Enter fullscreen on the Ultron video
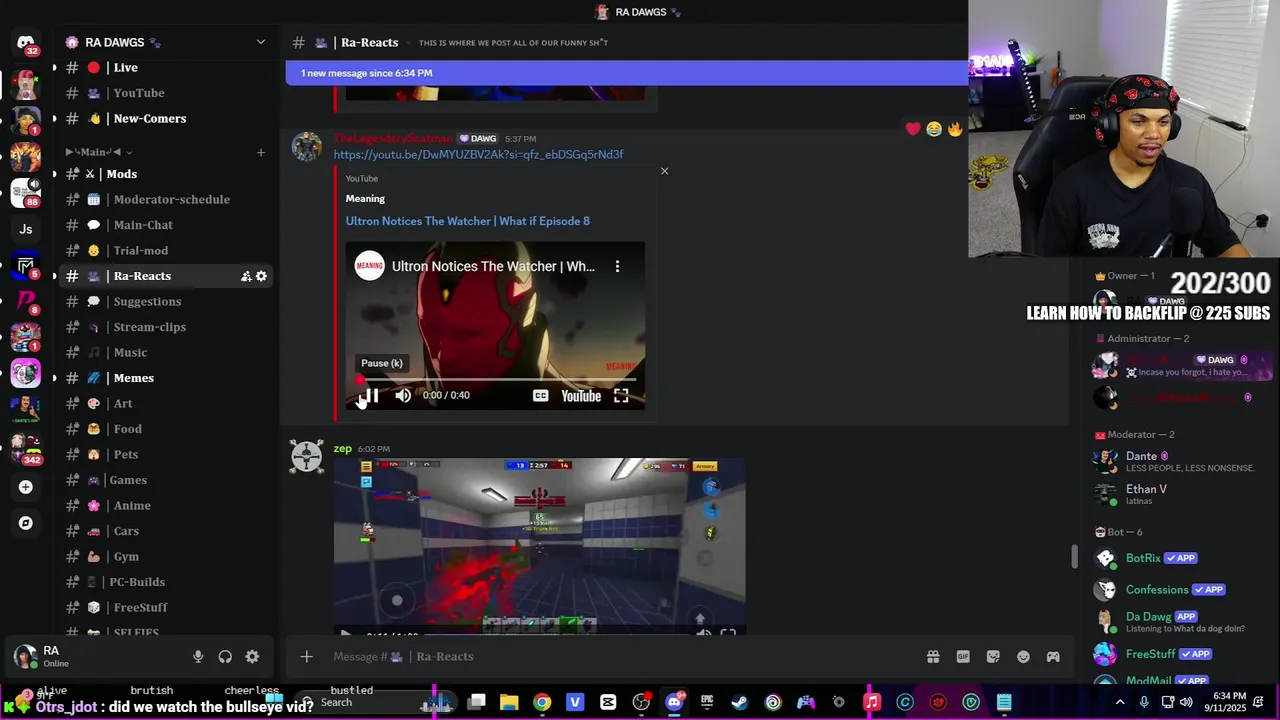Screen dimensions: 1280x720 pos(621,396)
